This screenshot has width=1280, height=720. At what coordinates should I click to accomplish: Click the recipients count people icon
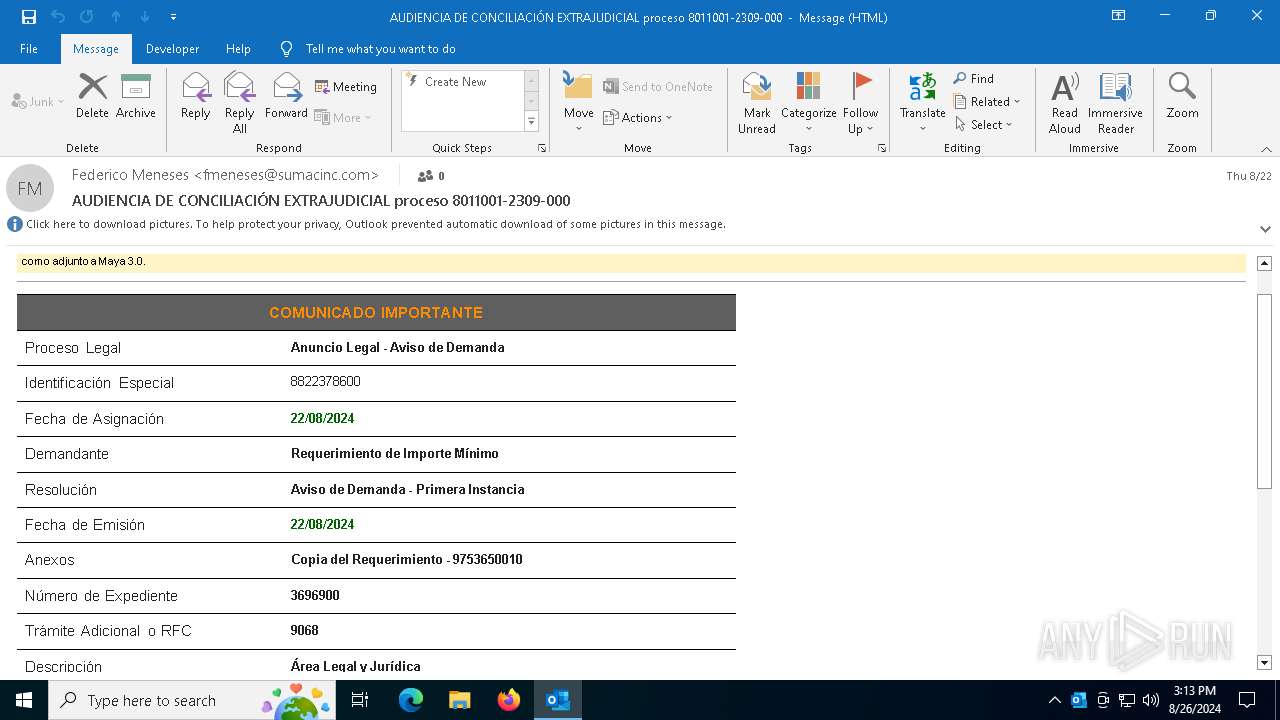[x=425, y=176]
